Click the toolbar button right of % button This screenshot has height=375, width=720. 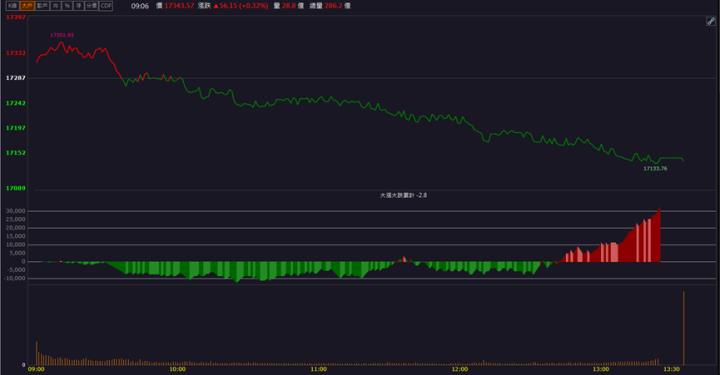click(x=79, y=6)
